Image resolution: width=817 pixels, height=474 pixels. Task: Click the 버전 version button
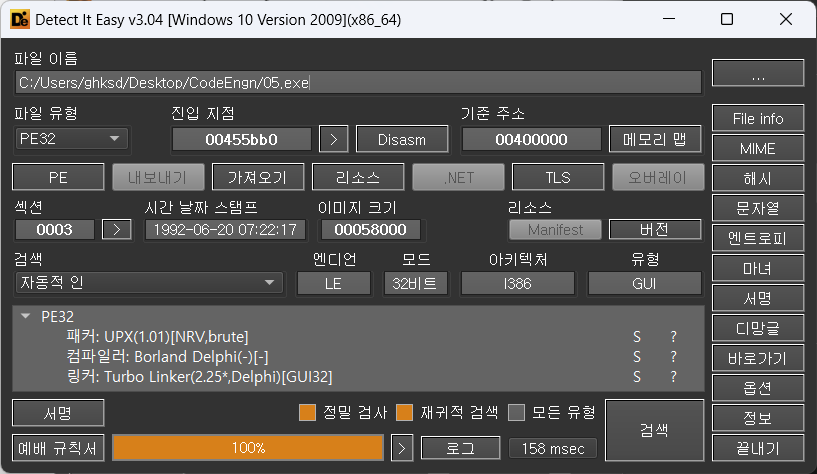655,230
